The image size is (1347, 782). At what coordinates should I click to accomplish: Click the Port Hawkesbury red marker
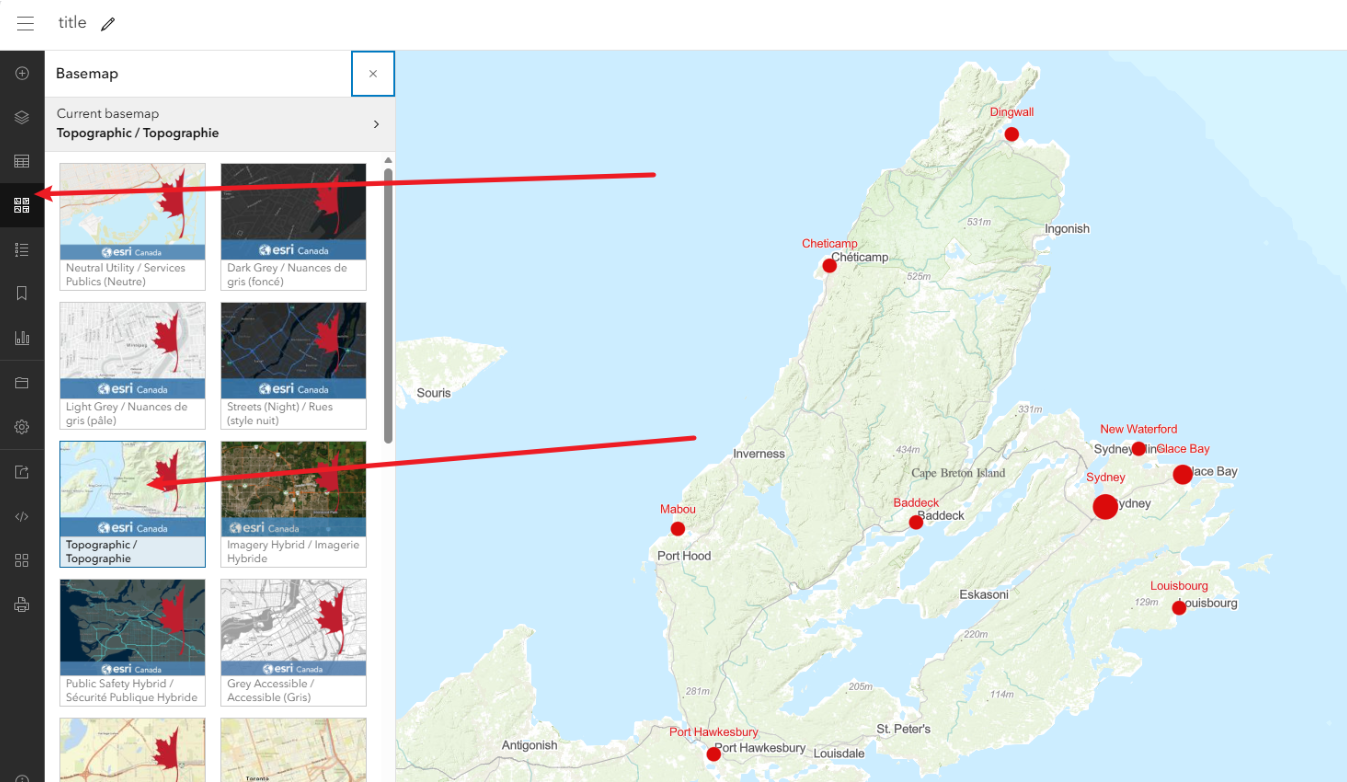[713, 754]
